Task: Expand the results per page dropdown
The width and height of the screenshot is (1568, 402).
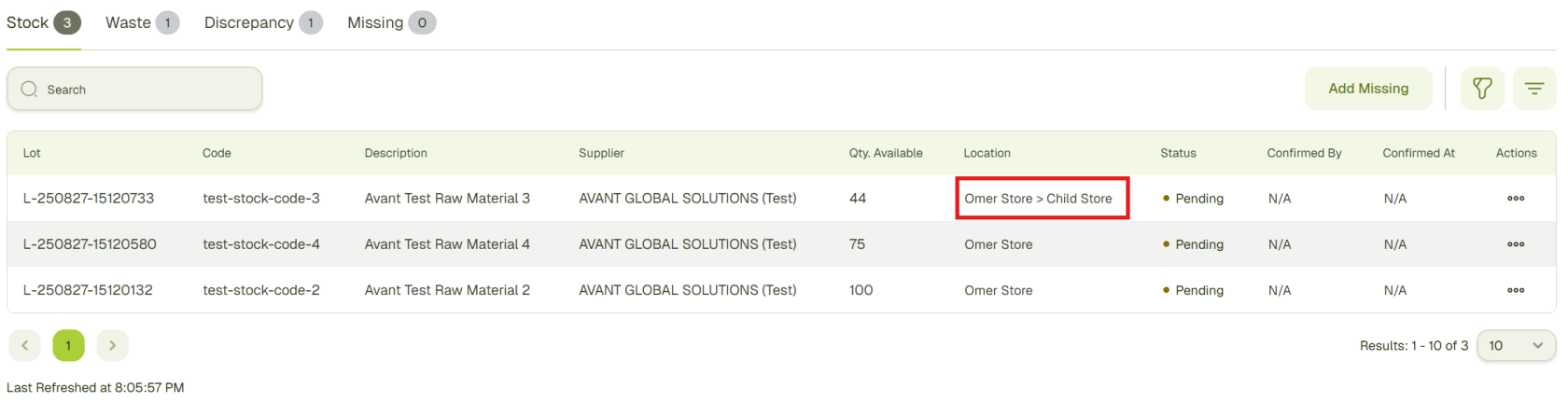Action: (1516, 345)
